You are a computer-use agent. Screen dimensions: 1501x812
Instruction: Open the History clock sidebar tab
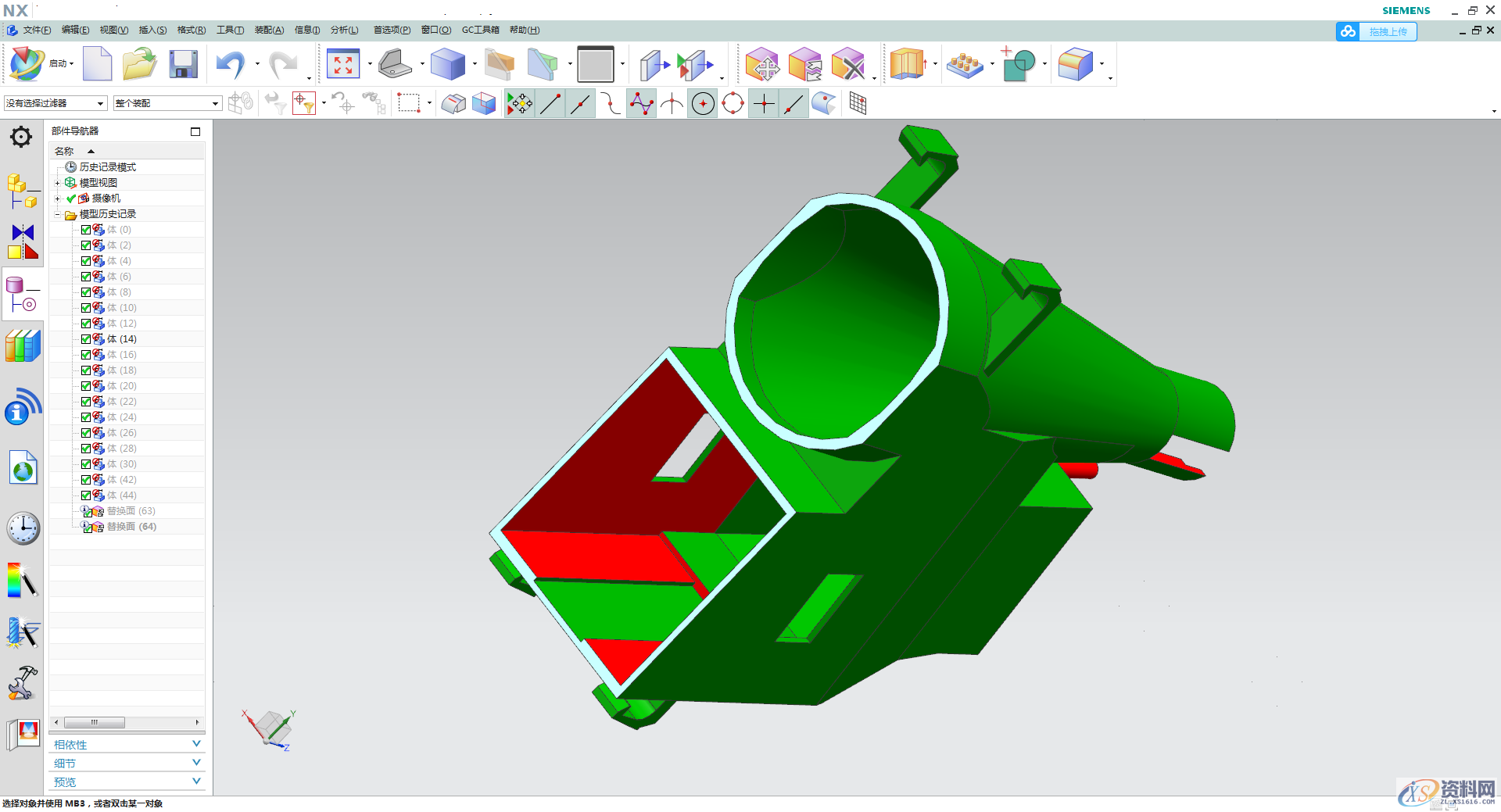pyautogui.click(x=23, y=529)
